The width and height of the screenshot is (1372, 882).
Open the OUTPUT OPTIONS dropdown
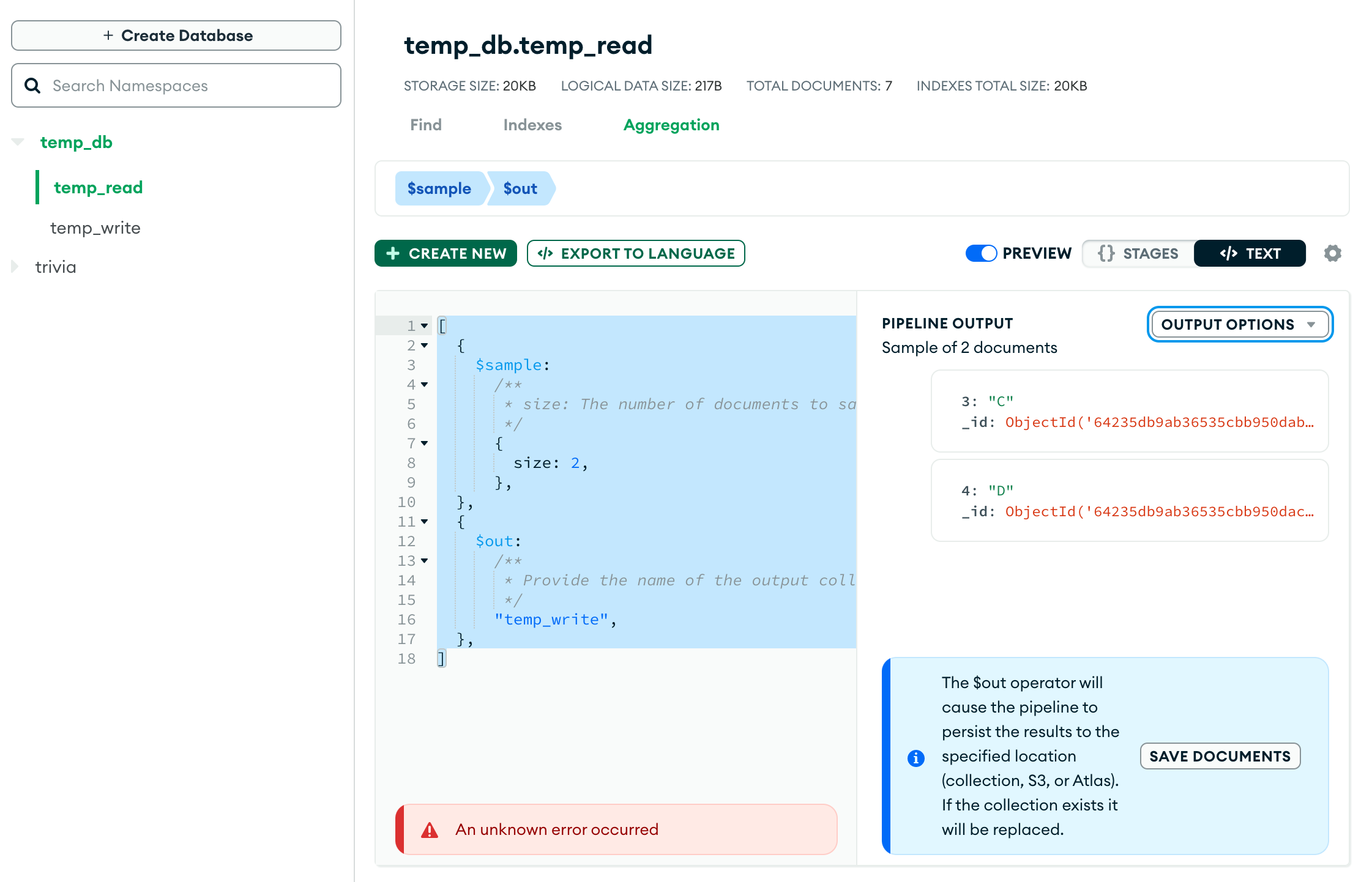point(1239,324)
